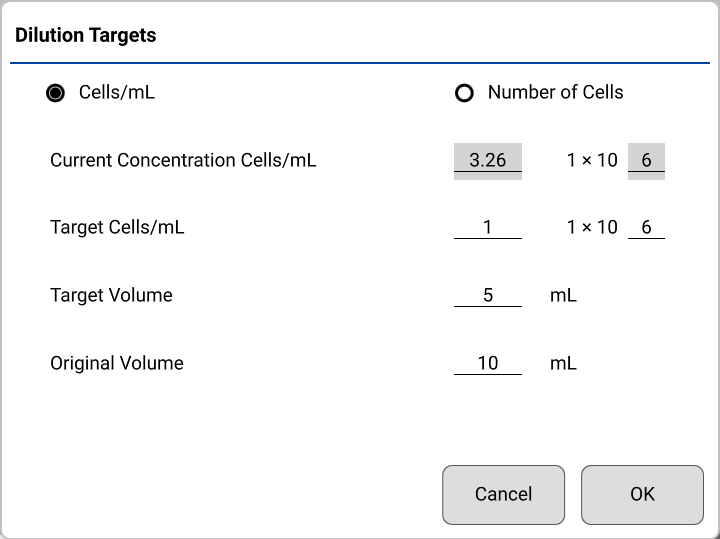Click the Number of Cells label text

tap(556, 92)
